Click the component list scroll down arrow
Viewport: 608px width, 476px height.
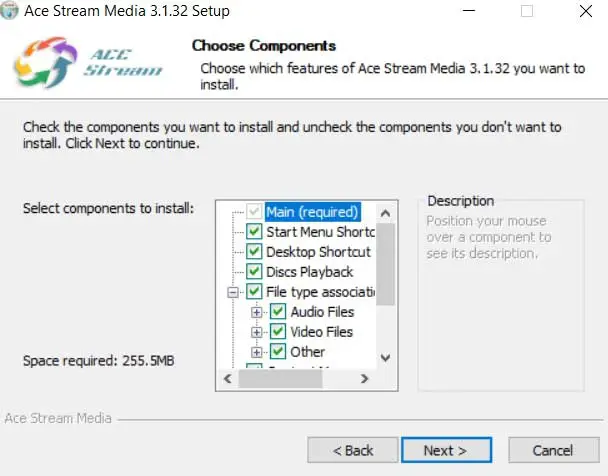tap(386, 359)
